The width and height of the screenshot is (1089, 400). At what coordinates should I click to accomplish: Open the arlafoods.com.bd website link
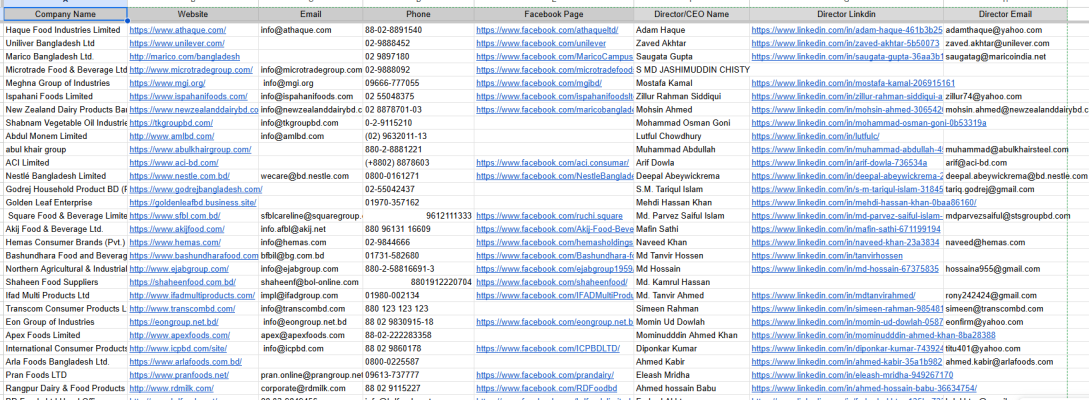click(x=185, y=362)
